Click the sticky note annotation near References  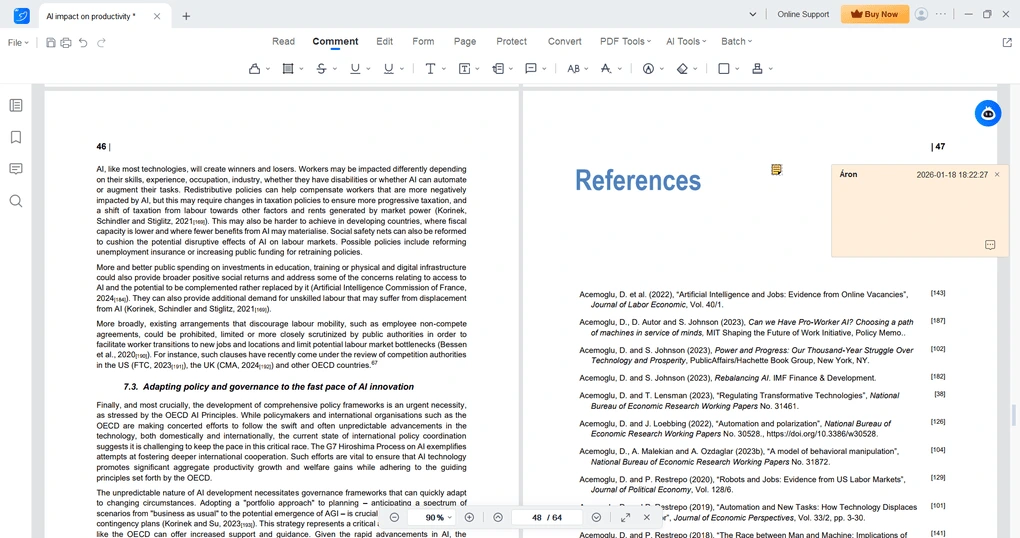coord(776,170)
